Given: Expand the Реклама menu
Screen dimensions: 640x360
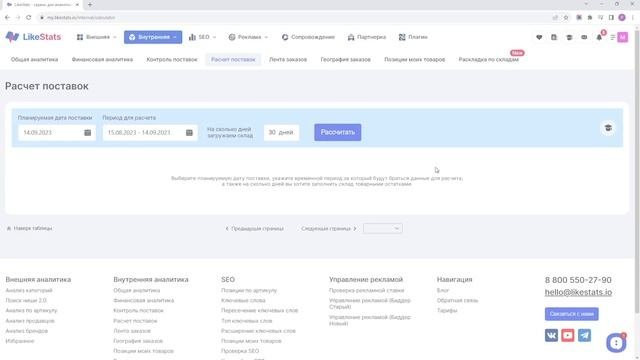Looking at the screenshot, I should (248, 37).
